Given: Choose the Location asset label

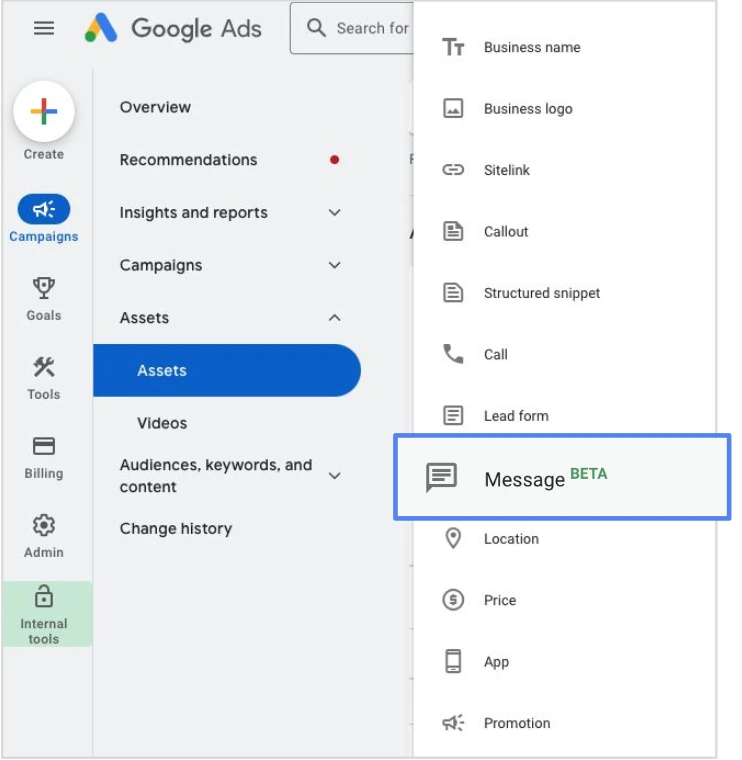Looking at the screenshot, I should tap(511, 538).
